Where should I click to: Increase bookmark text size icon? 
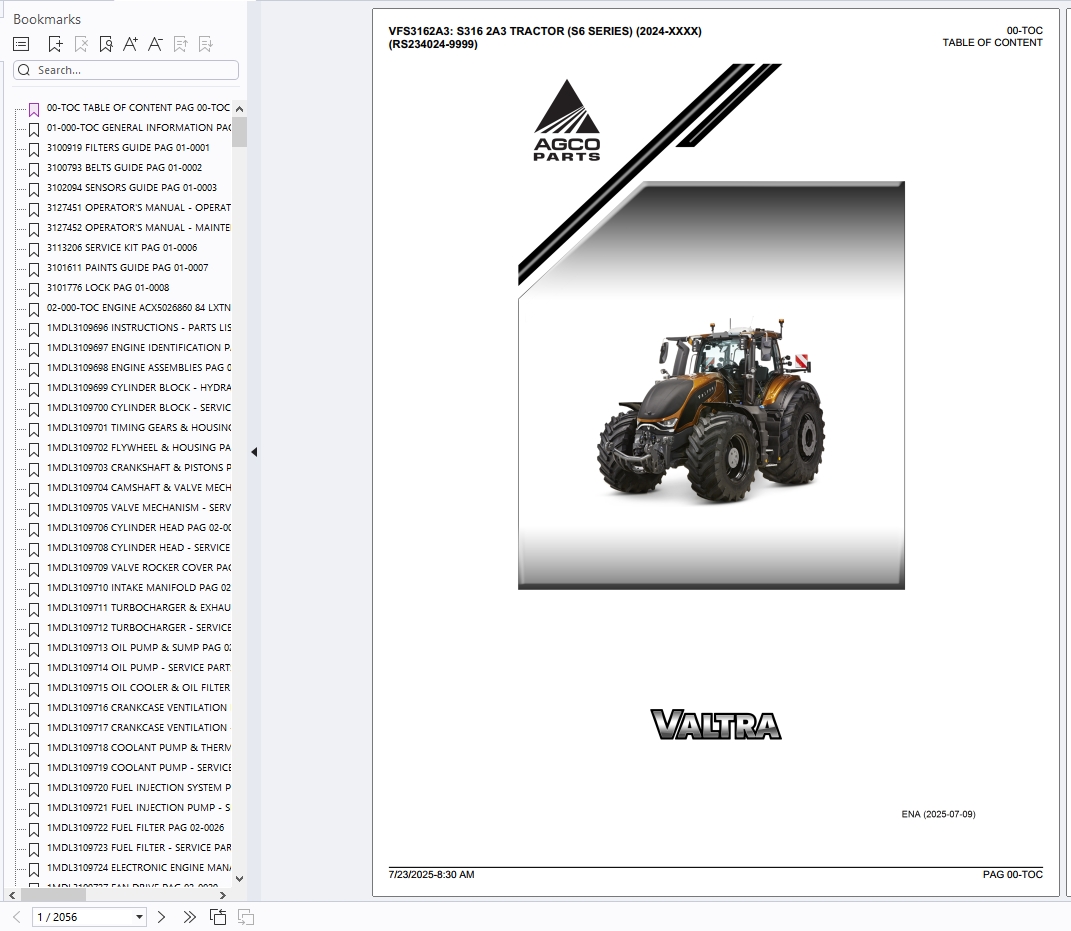[130, 44]
